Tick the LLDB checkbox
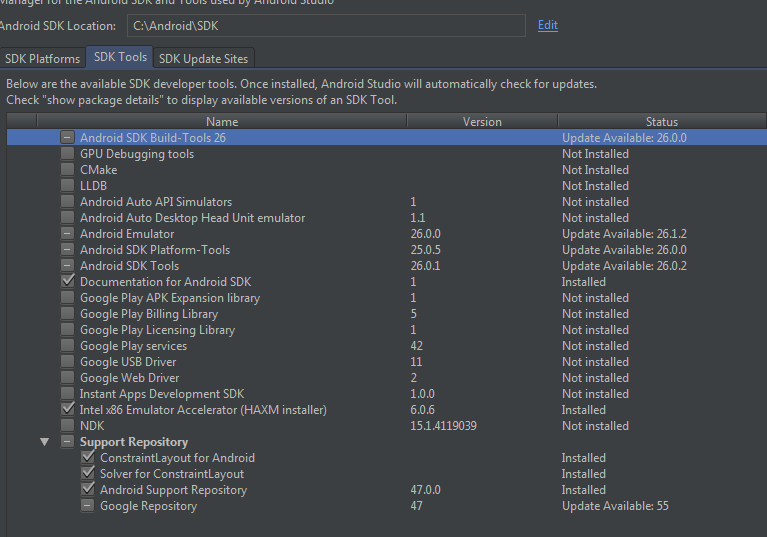The width and height of the screenshot is (767, 537). [x=68, y=185]
